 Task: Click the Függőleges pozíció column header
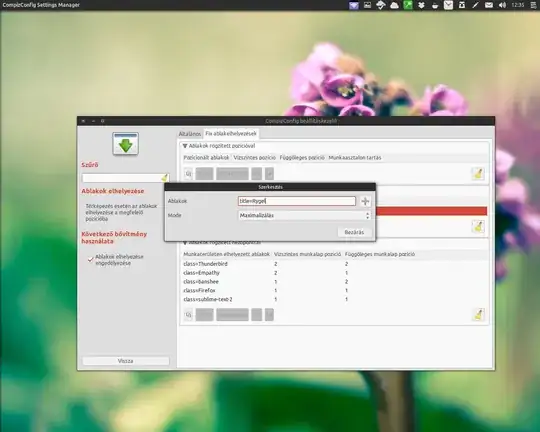[x=302, y=157]
